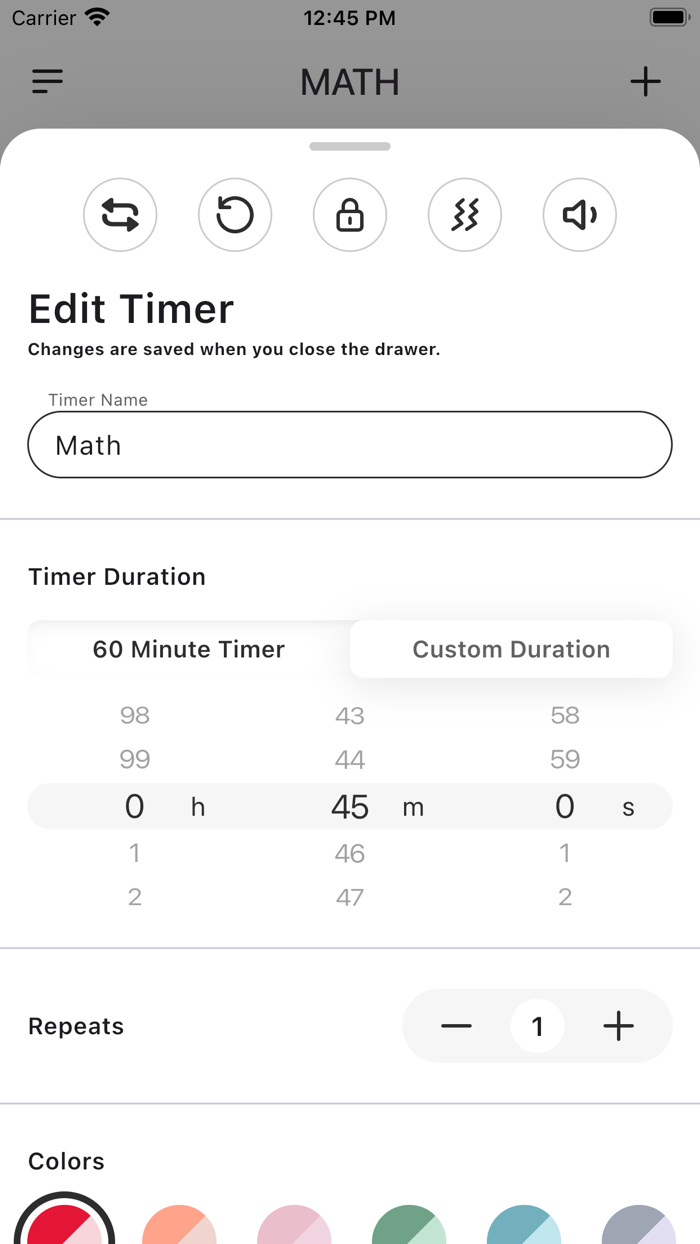Increase Repeats using the plus button
The image size is (700, 1244).
(x=618, y=1026)
